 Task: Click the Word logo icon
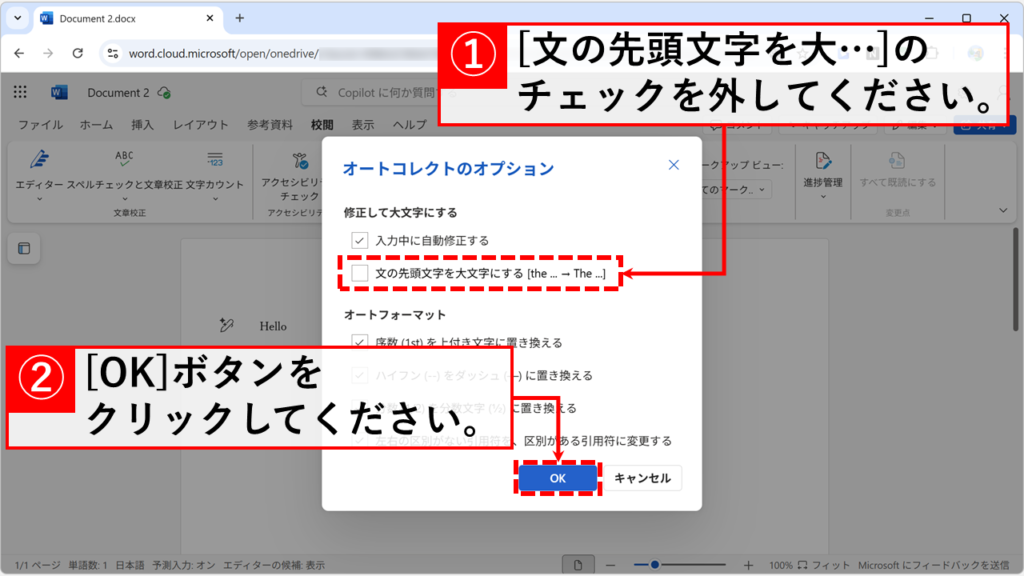tap(59, 92)
